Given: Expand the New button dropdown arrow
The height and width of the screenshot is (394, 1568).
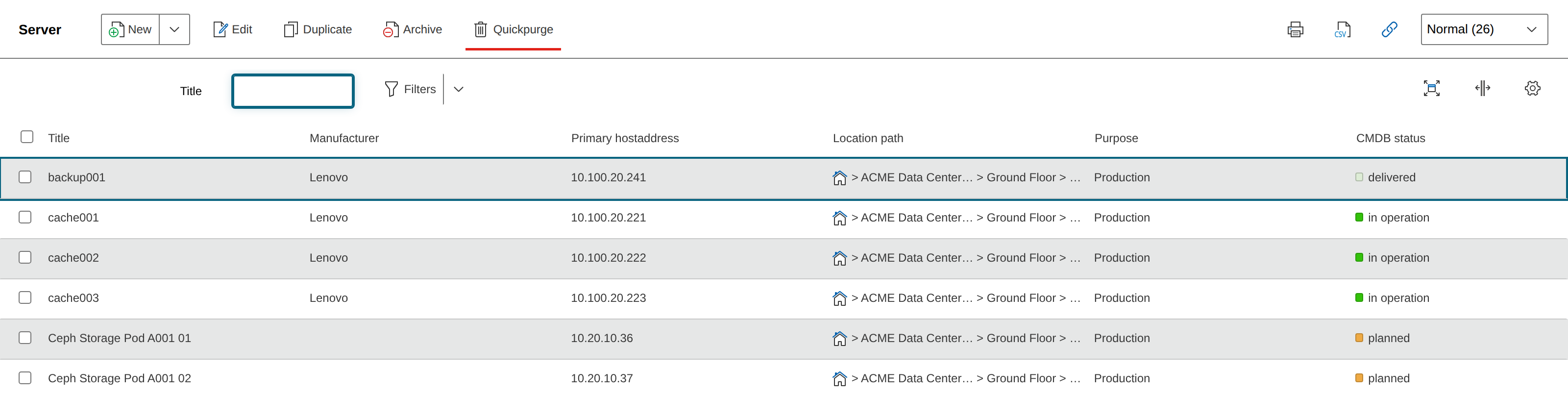Looking at the screenshot, I should coord(174,29).
